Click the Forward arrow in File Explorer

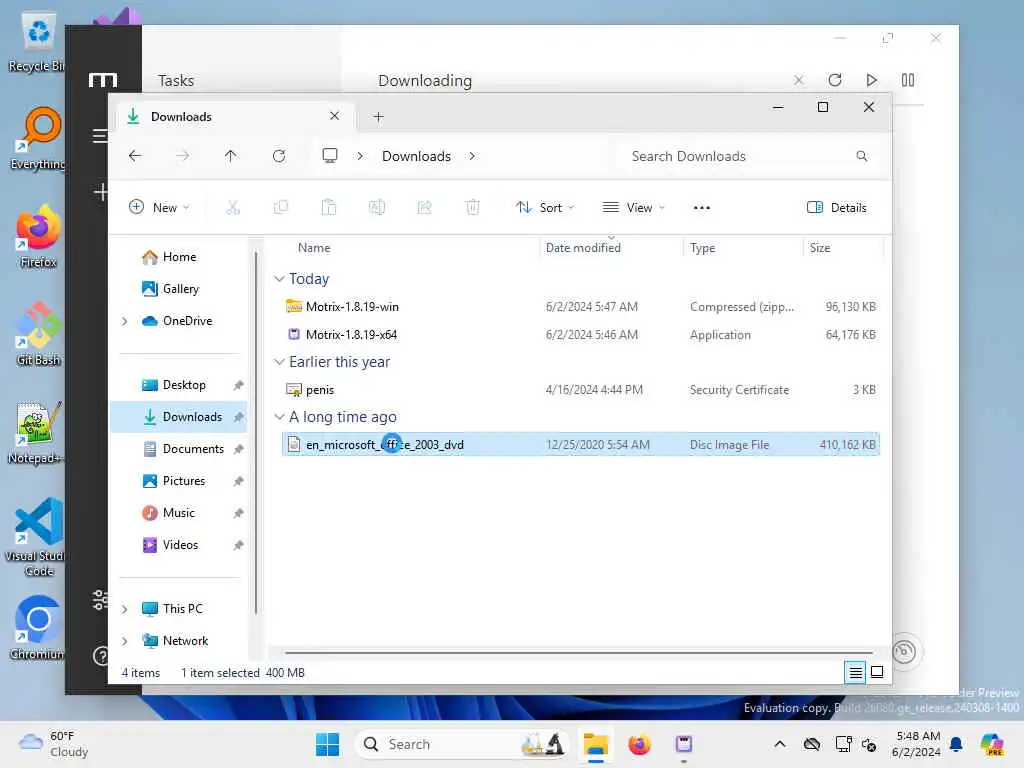[183, 156]
